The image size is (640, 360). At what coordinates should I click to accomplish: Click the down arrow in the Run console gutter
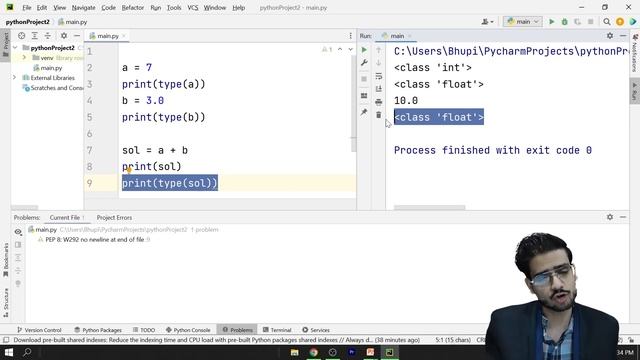(379, 63)
